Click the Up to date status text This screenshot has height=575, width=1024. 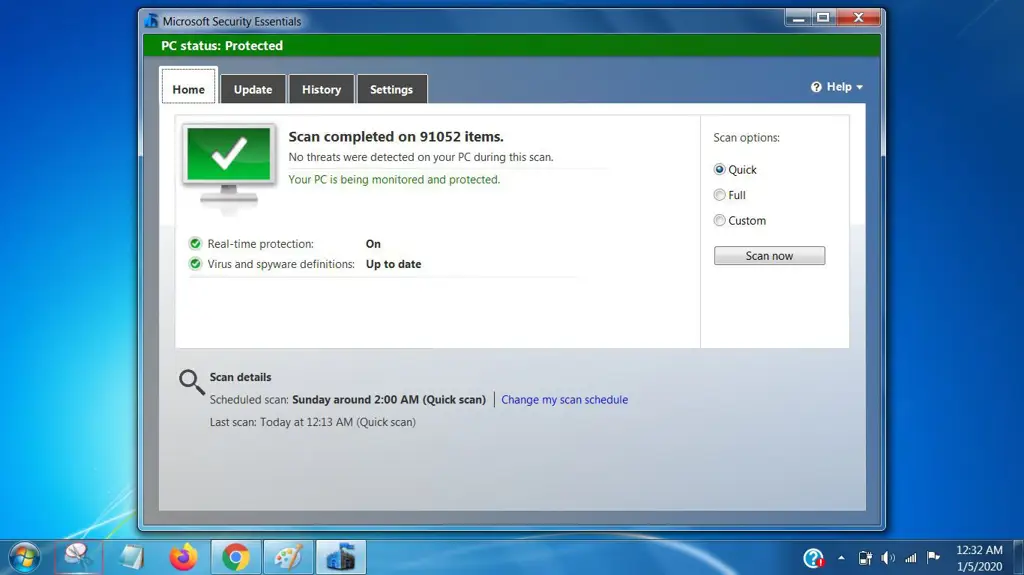[x=393, y=264]
